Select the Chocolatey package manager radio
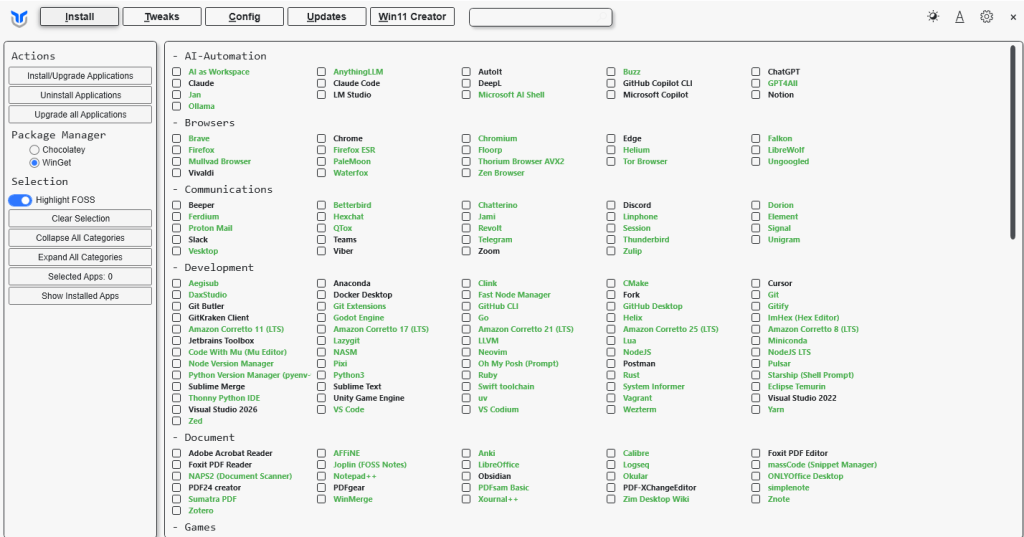This screenshot has width=1024, height=537. [x=34, y=150]
